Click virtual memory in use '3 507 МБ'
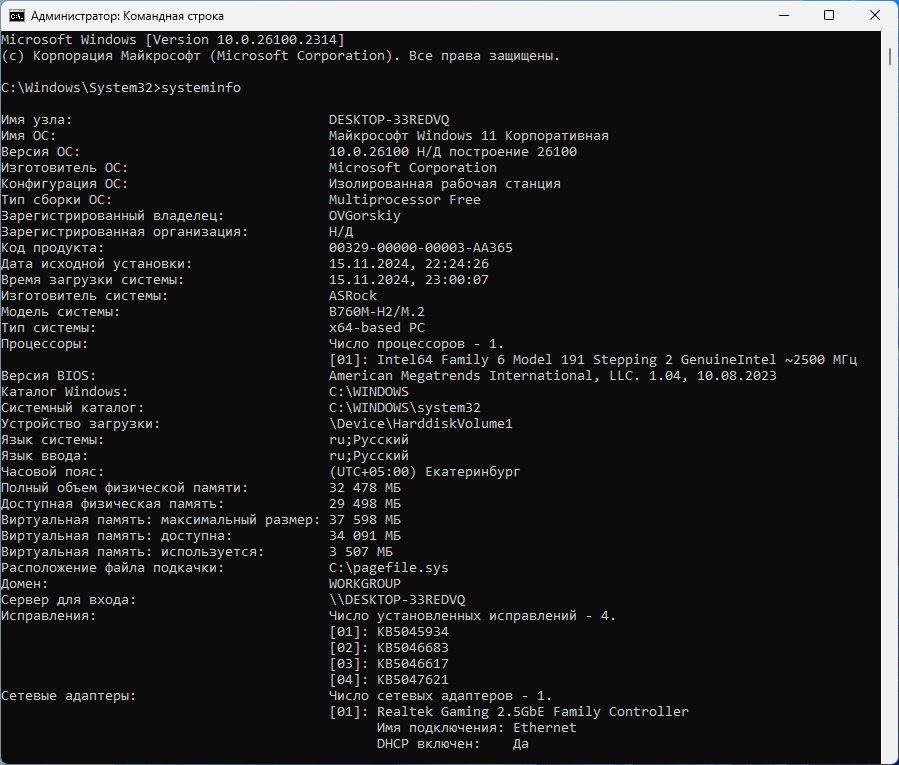This screenshot has width=899, height=765. 361,552
